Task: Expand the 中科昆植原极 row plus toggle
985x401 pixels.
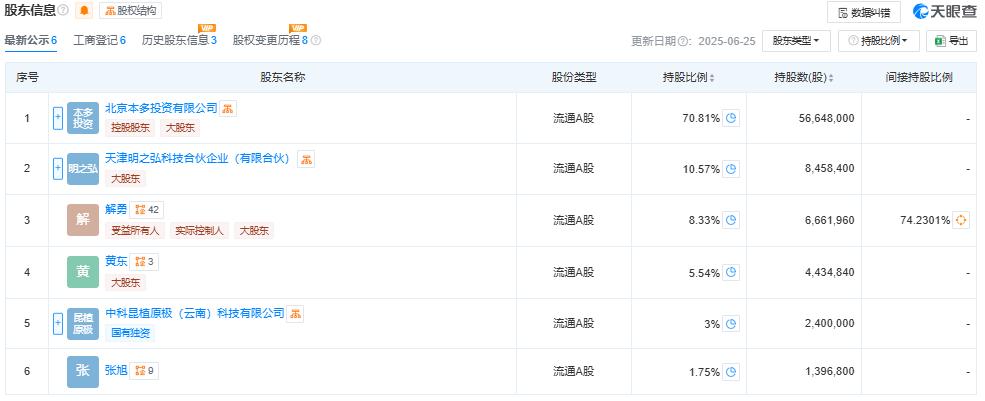Action: click(x=58, y=324)
